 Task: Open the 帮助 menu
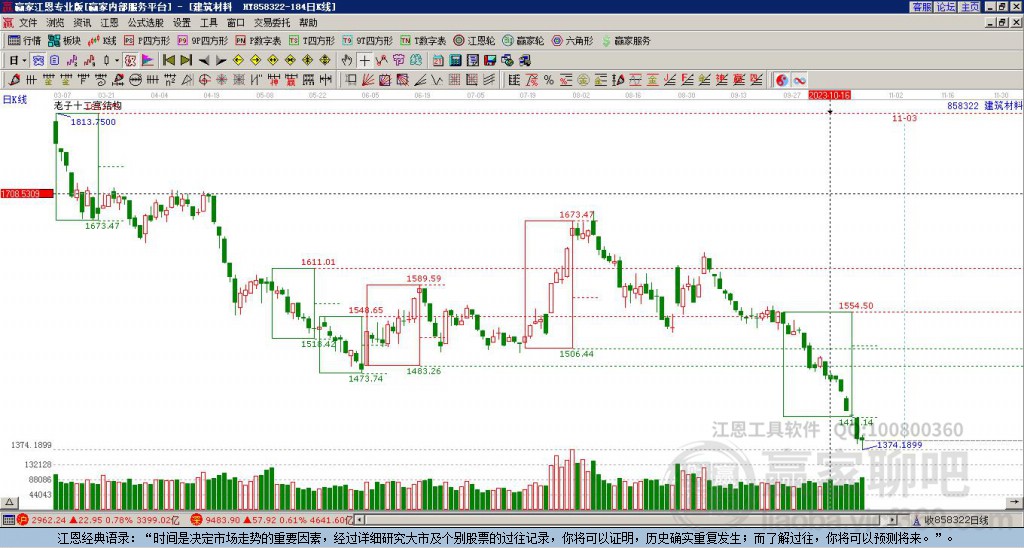pyautogui.click(x=308, y=23)
